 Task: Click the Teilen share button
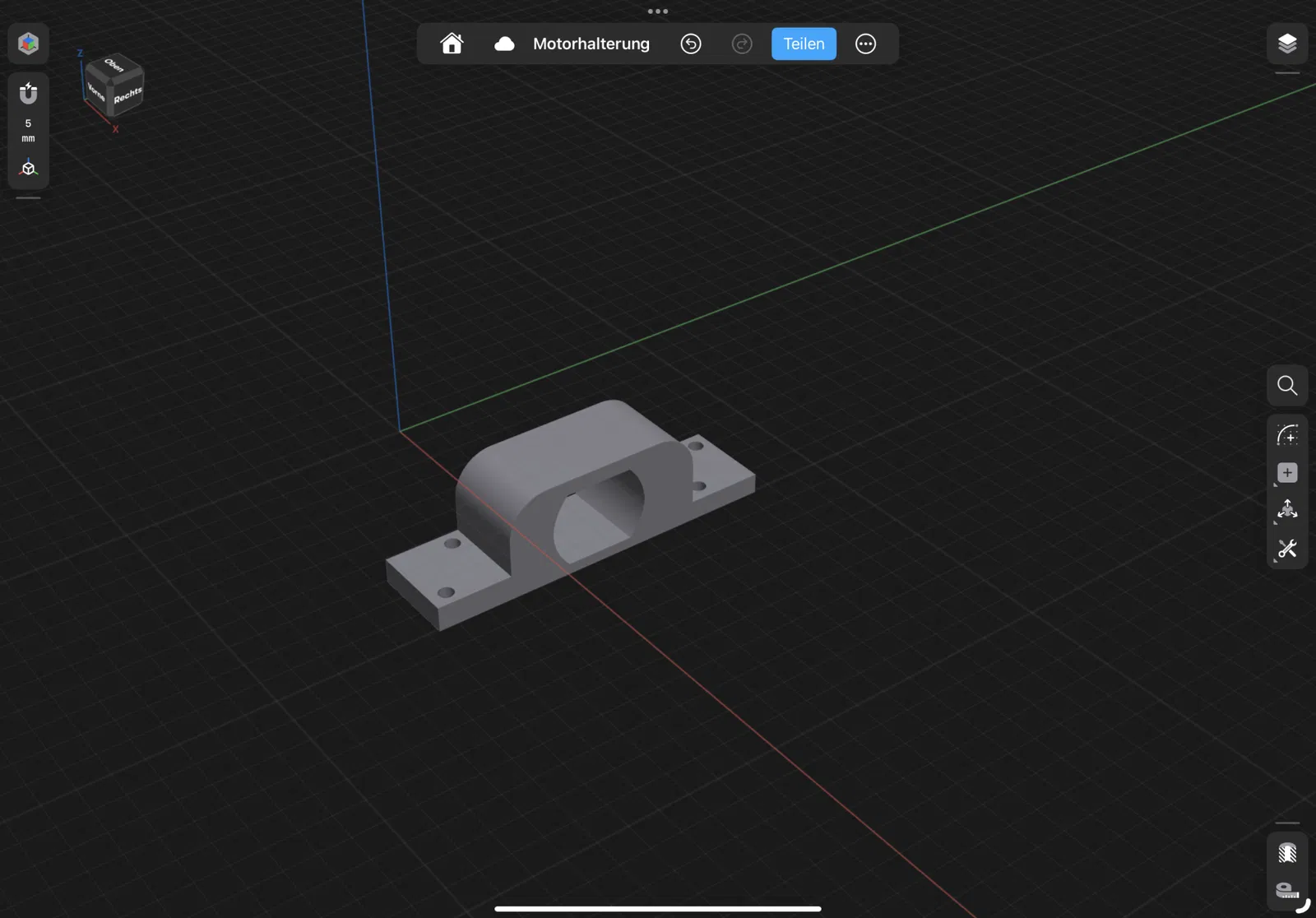click(804, 44)
